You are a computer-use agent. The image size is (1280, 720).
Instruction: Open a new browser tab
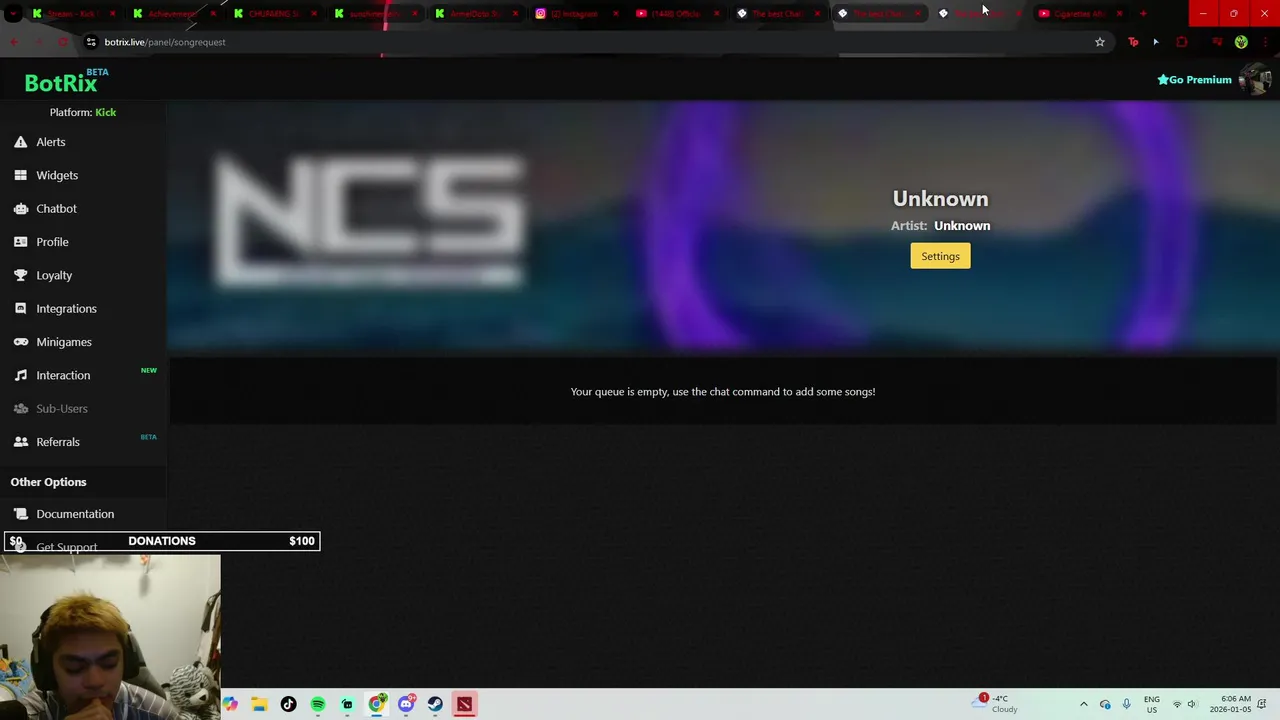(x=1143, y=13)
